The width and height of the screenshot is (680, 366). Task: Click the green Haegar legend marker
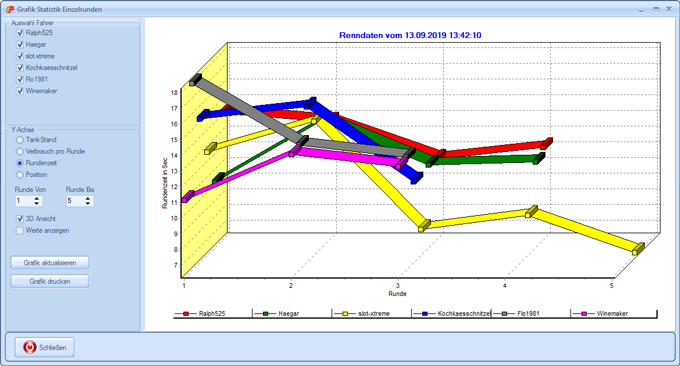point(266,314)
